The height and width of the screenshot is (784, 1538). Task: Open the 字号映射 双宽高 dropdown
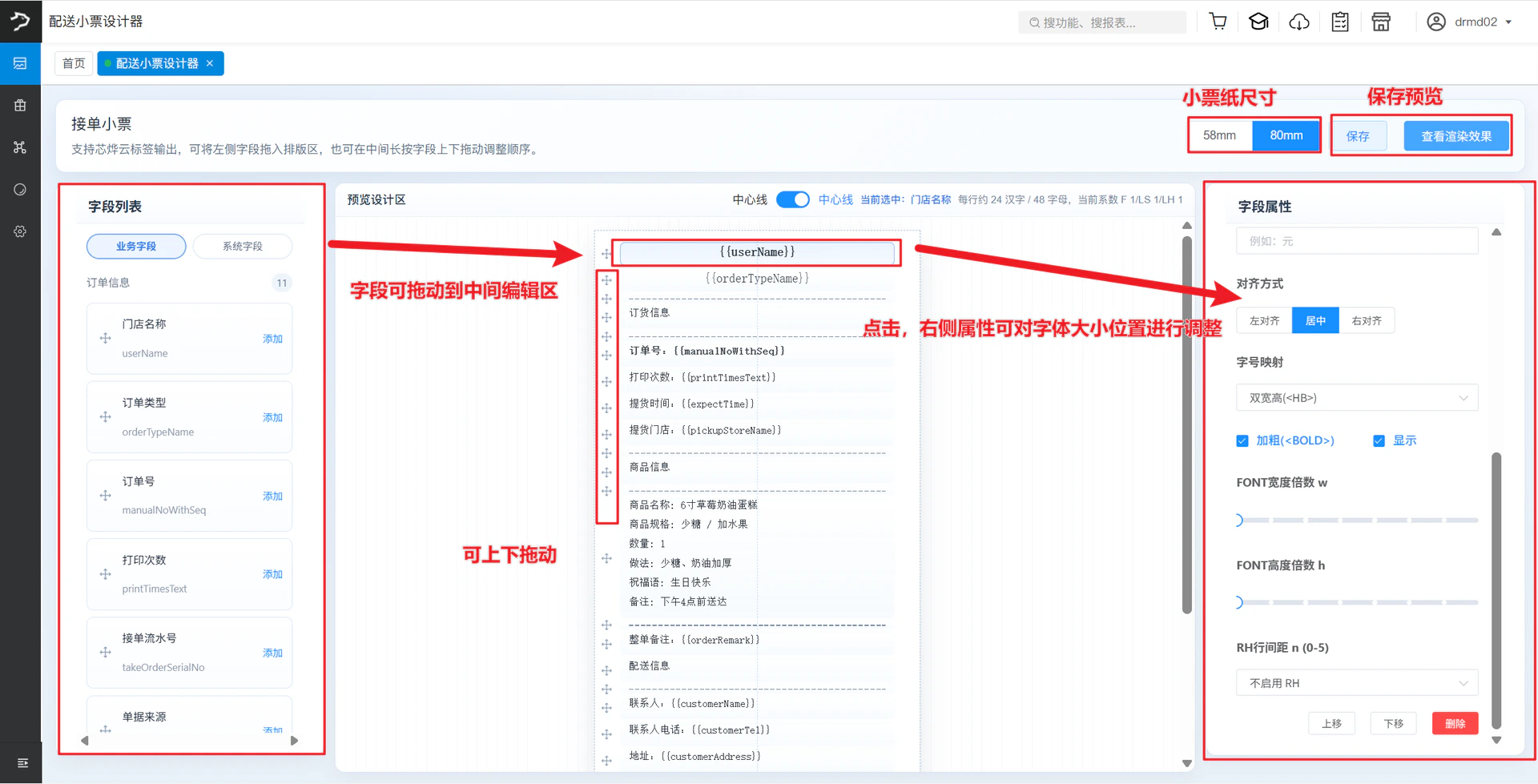coord(1357,398)
